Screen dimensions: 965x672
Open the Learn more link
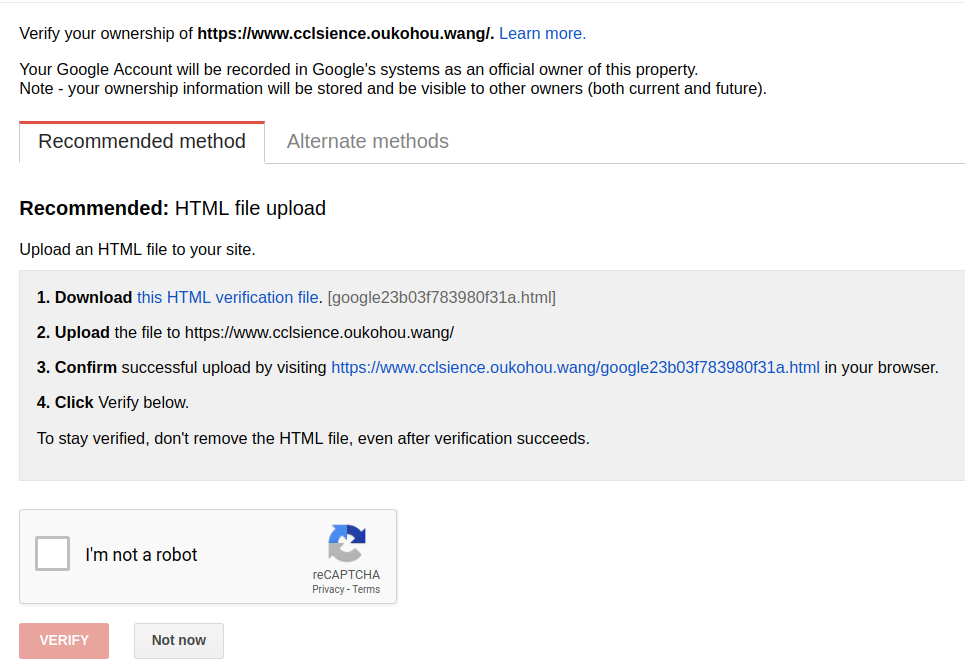(542, 33)
